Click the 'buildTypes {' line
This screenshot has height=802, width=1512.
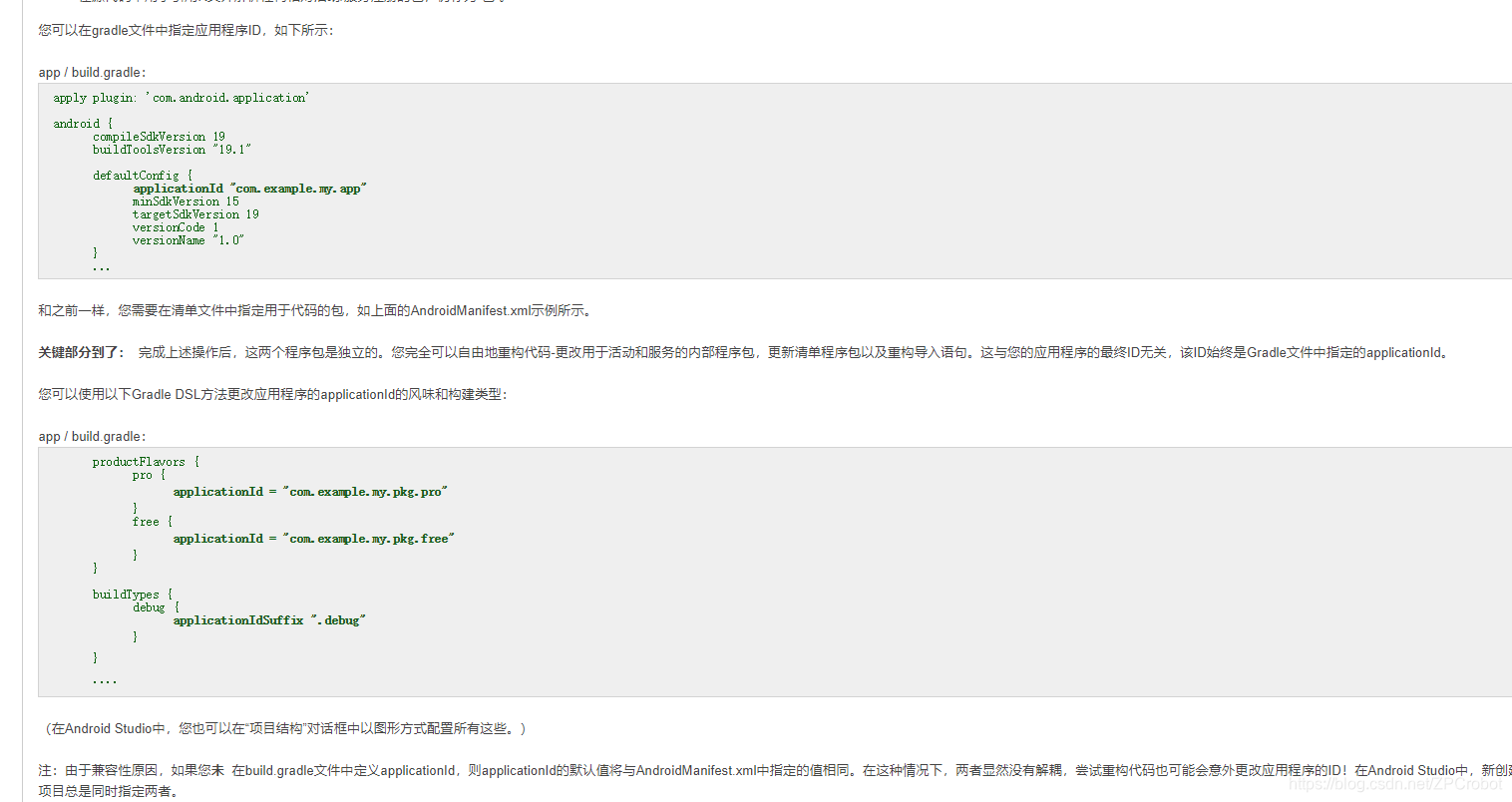point(133,595)
